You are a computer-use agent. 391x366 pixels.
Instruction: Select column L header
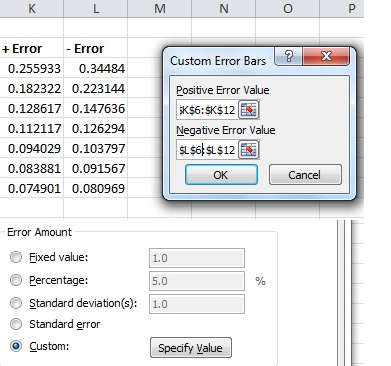coord(96,8)
